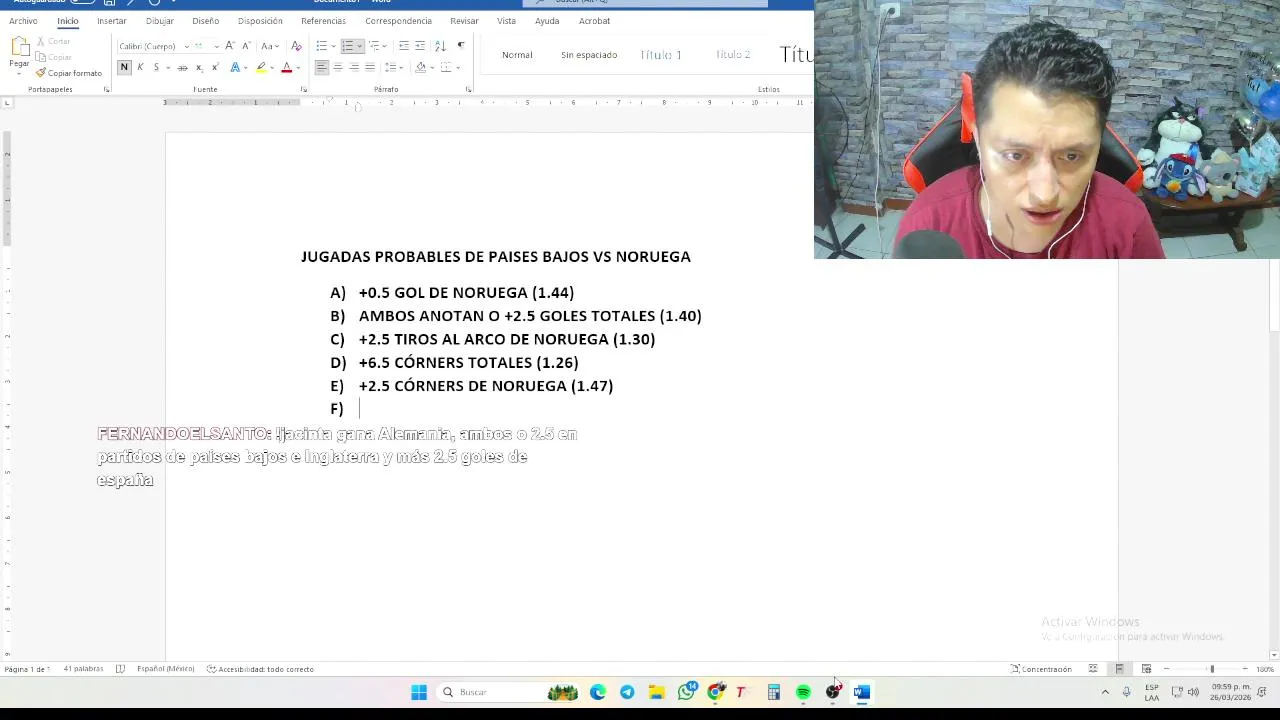The height and width of the screenshot is (720, 1280).
Task: Sort text with the A-Z sort icon
Action: [441, 46]
